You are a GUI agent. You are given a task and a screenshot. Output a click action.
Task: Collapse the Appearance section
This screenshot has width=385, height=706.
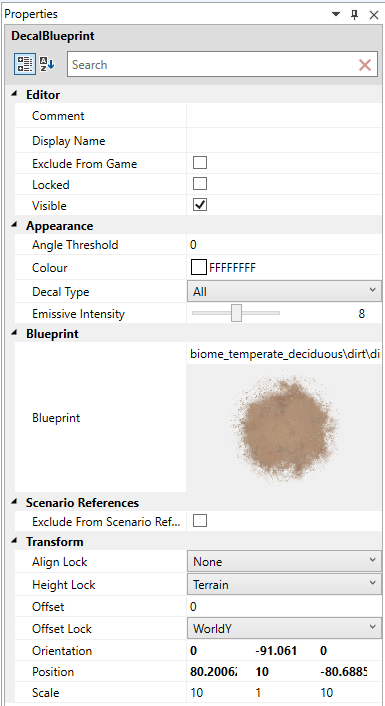(x=14, y=225)
